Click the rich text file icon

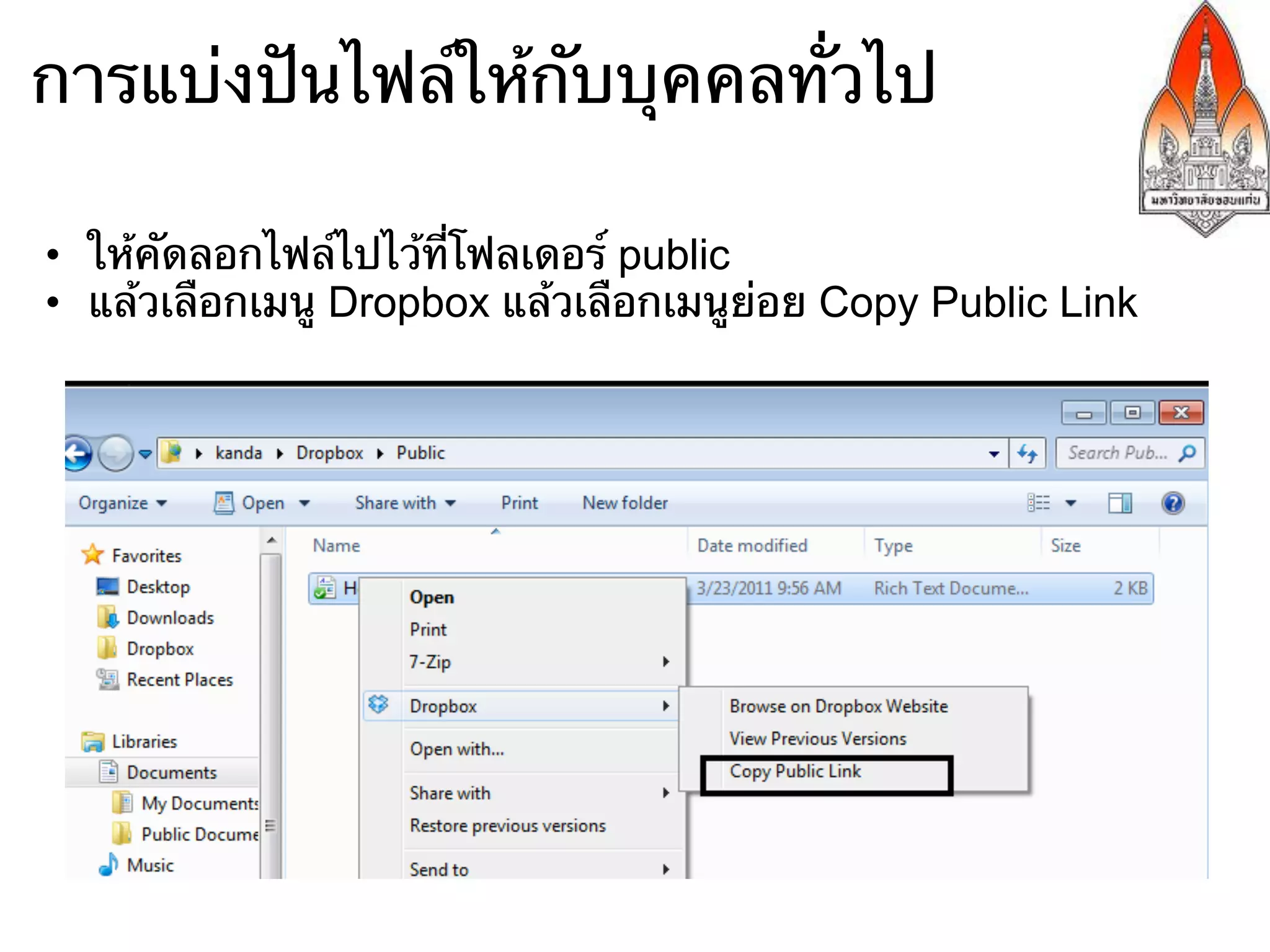tap(325, 588)
